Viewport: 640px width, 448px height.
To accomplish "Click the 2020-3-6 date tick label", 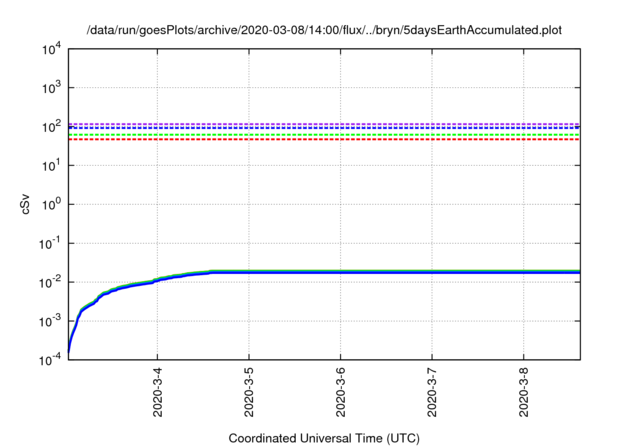I will click(340, 392).
